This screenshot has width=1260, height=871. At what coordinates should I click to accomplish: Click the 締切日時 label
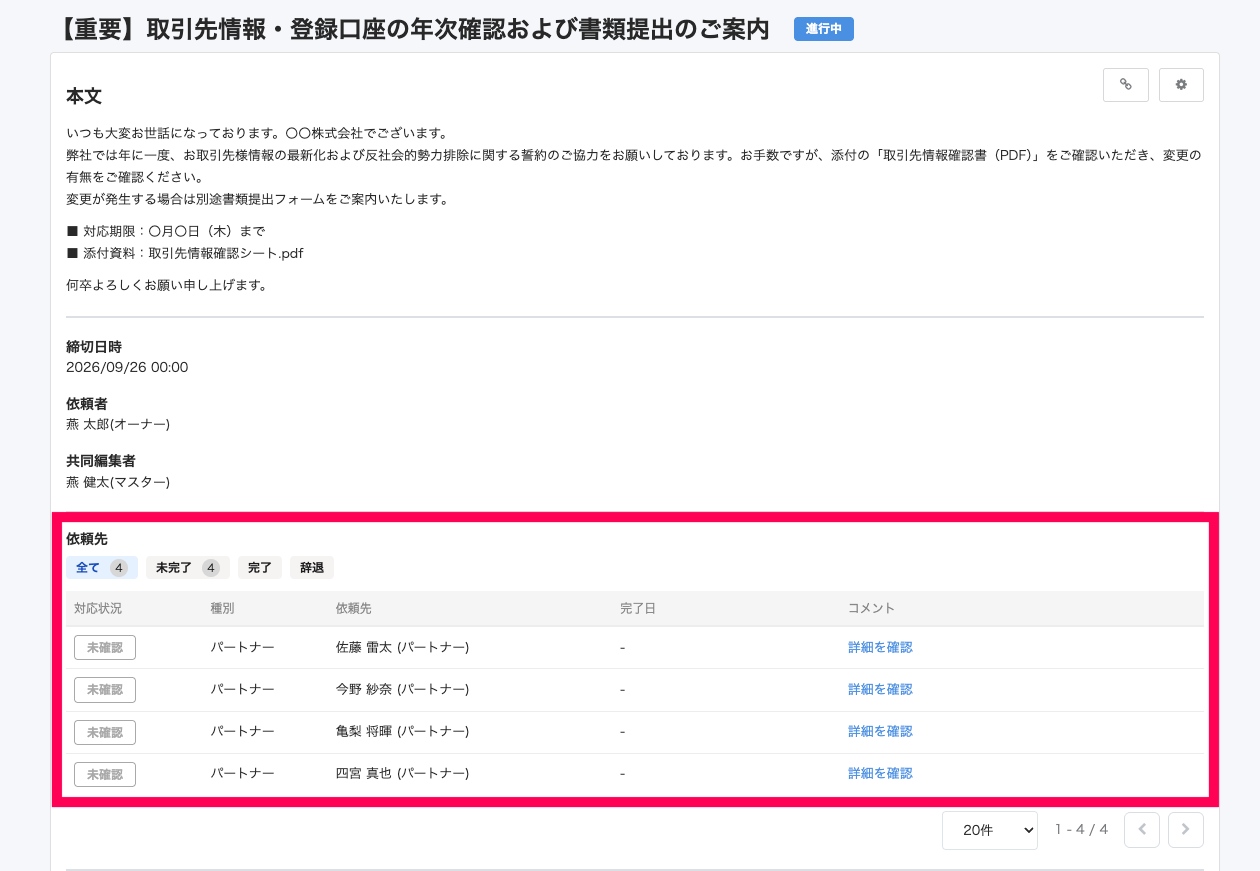94,347
